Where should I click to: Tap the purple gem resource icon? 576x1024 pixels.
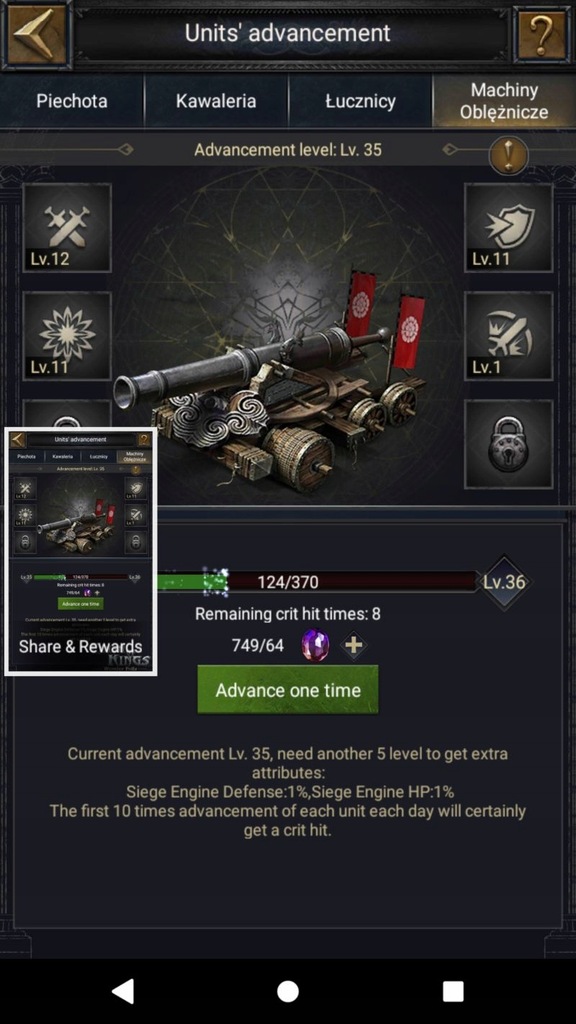[x=315, y=646]
